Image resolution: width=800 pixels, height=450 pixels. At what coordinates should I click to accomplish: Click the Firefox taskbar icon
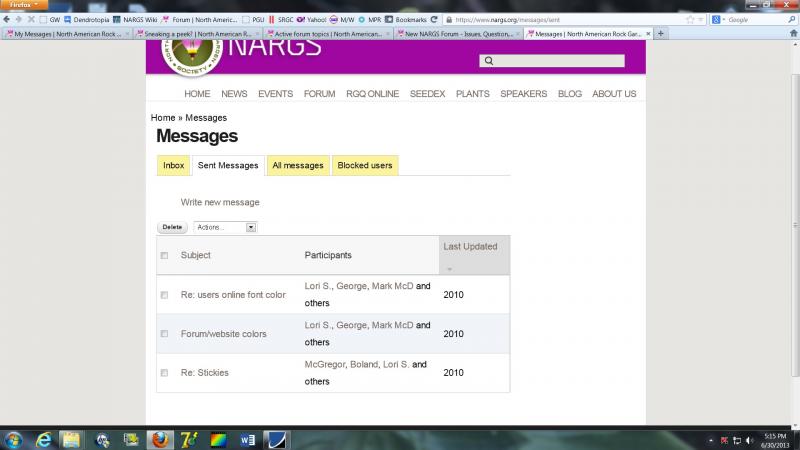tap(159, 438)
